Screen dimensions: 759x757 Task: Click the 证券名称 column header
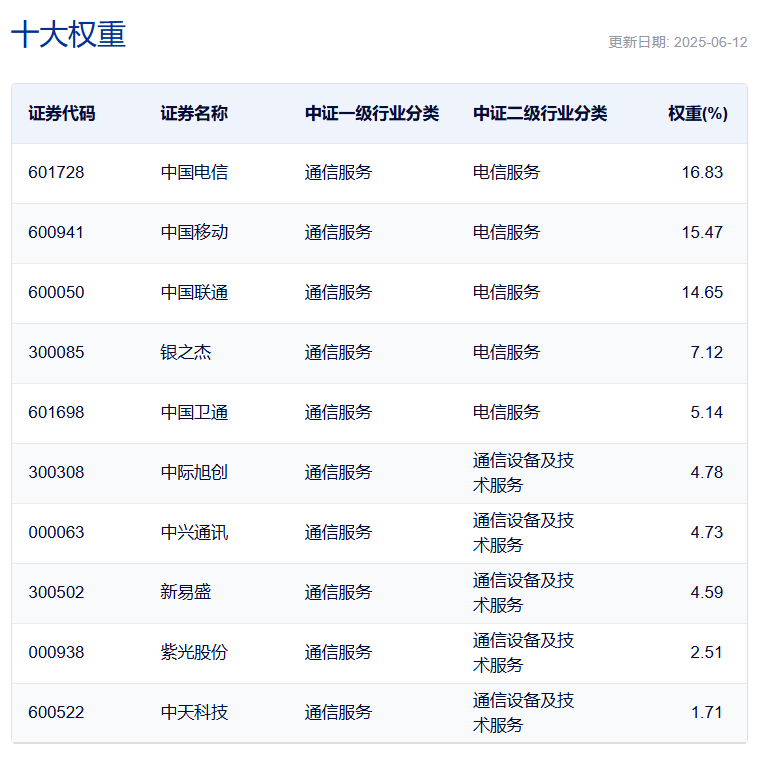coord(194,113)
